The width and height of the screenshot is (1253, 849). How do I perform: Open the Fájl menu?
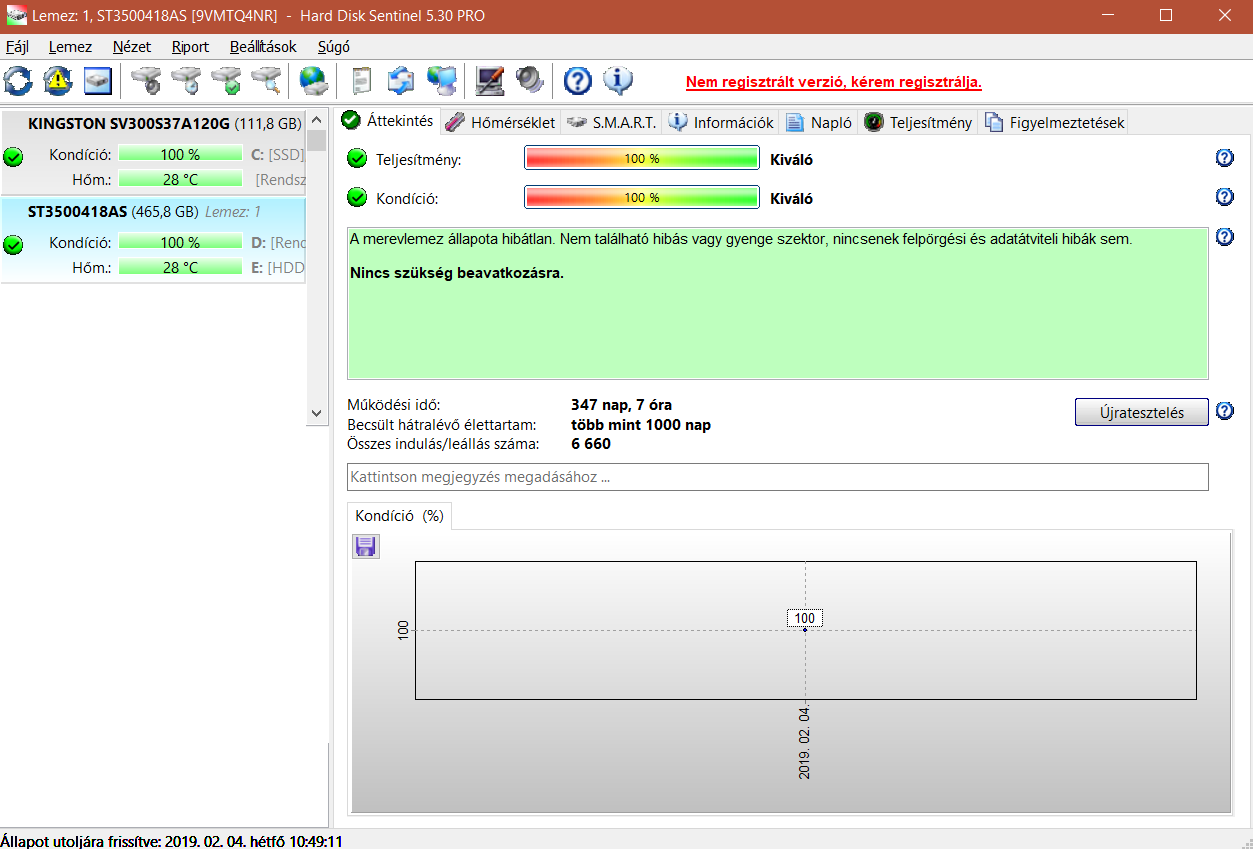pyautogui.click(x=18, y=47)
